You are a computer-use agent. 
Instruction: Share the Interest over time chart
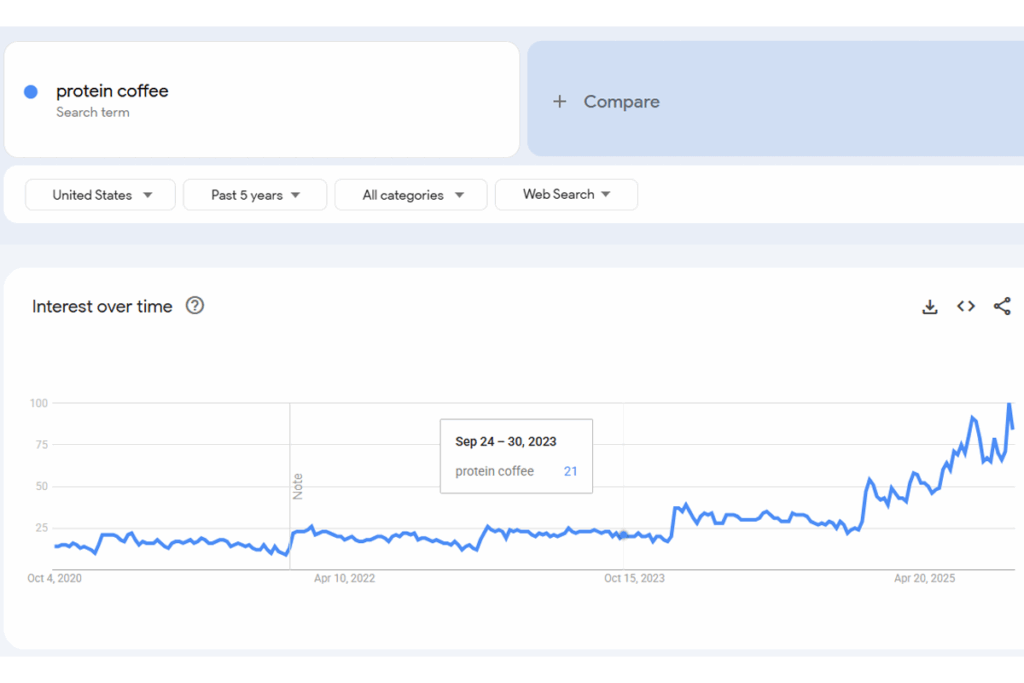coord(1001,307)
